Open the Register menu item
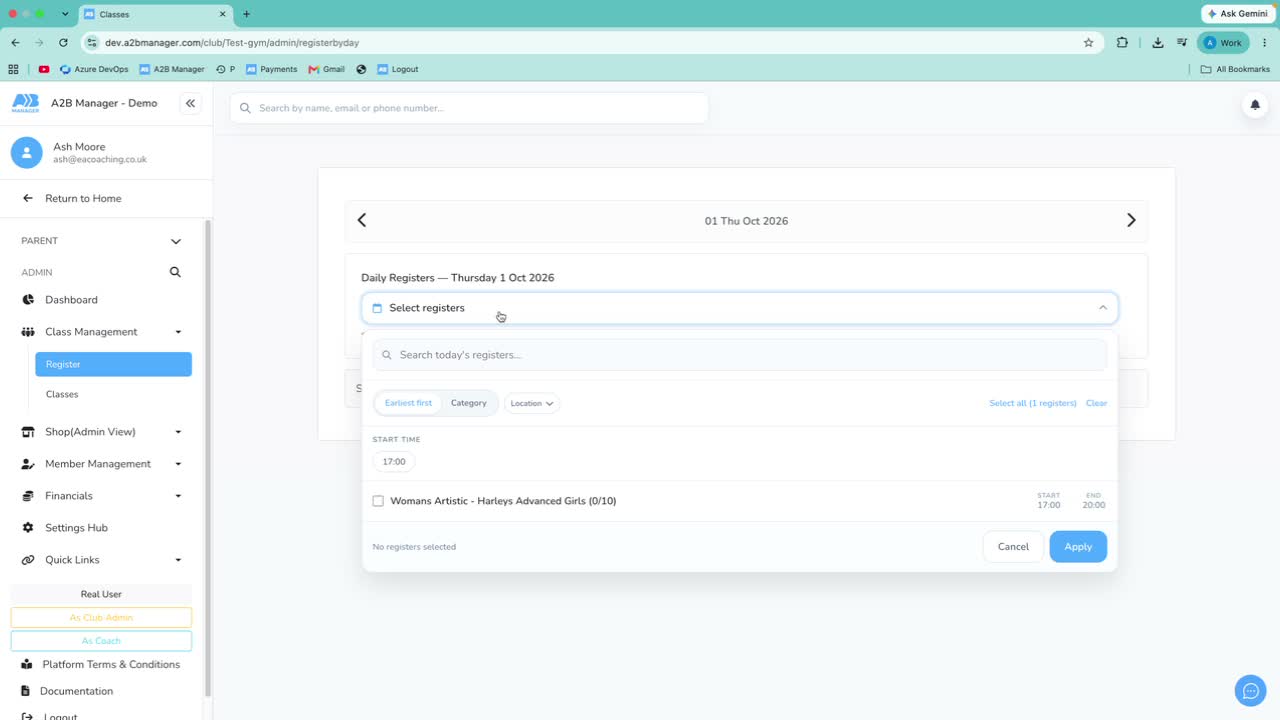The width and height of the screenshot is (1280, 720). point(113,364)
